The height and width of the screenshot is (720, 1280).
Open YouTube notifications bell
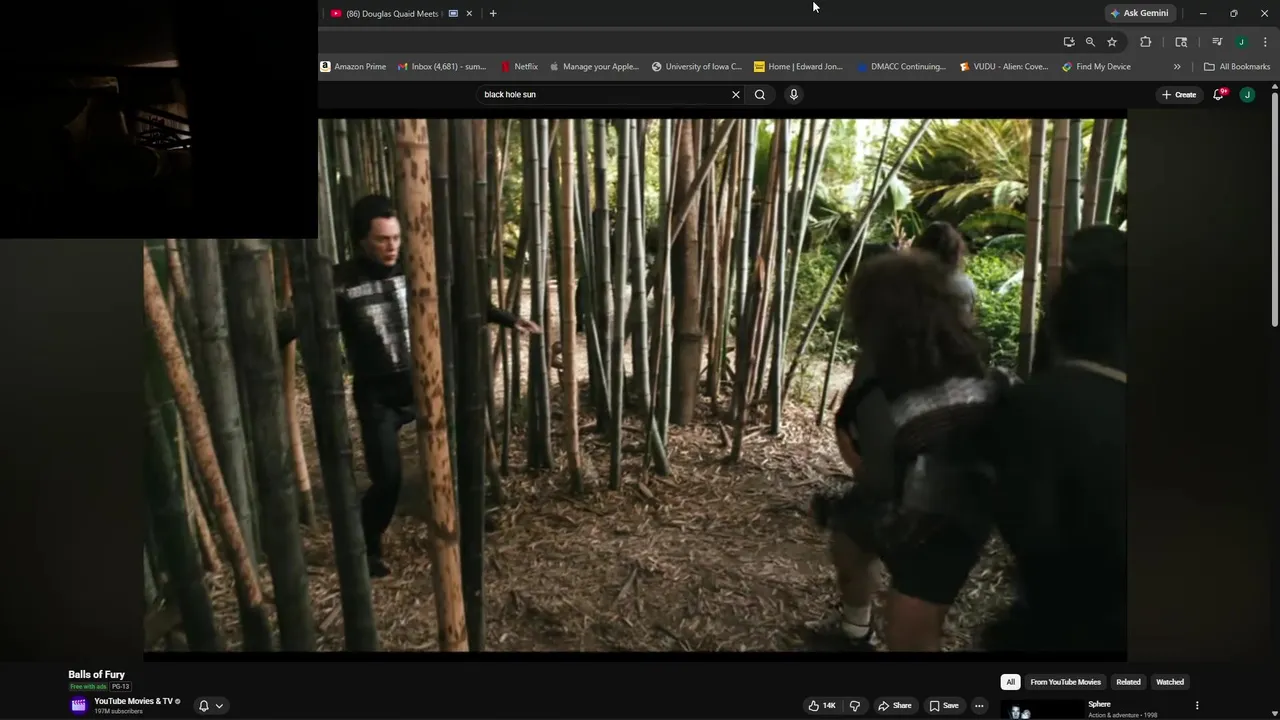(1219, 94)
